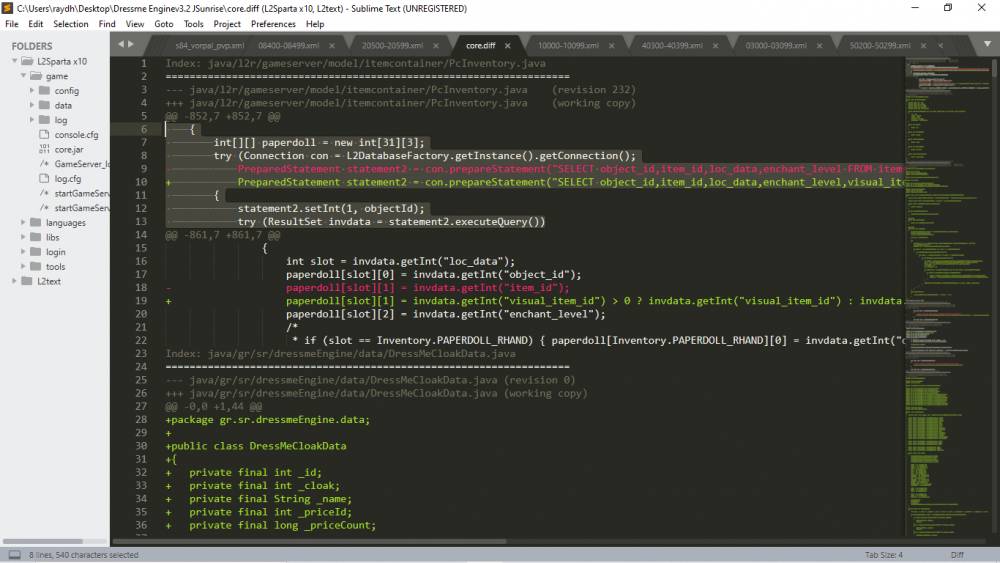
Task: Expand the languages folder
Action: [x=24, y=222]
